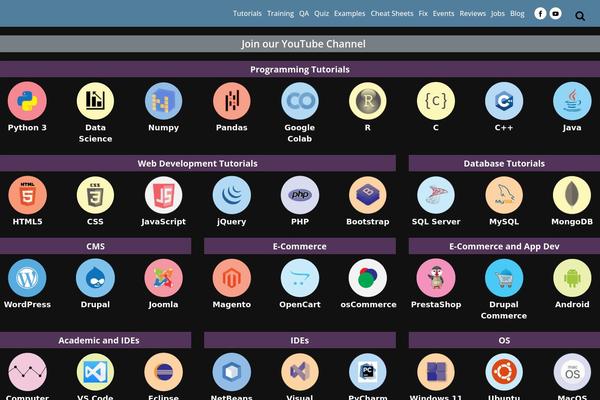Image resolution: width=600 pixels, height=400 pixels.
Task: Open the Data Science tutorial icon
Action: click(x=95, y=101)
